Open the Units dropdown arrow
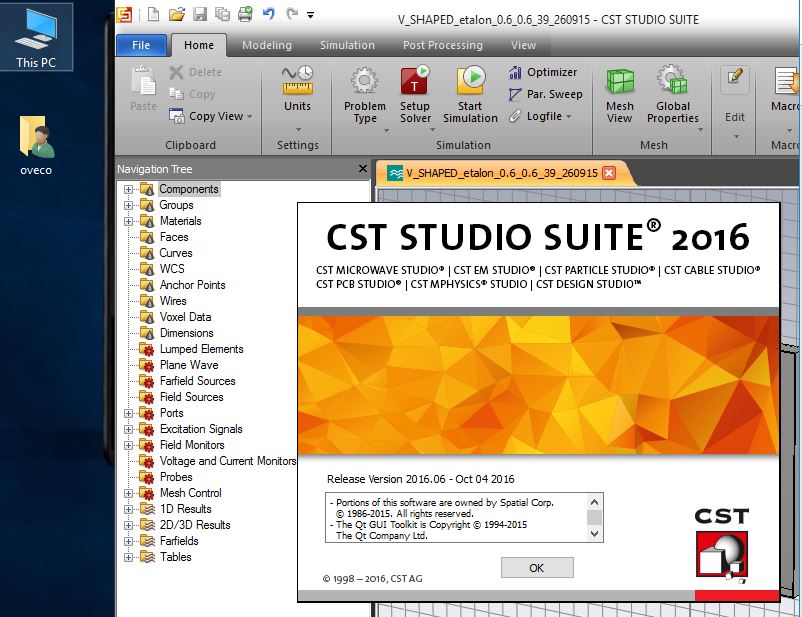Screen dimensions: 802x617 298,129
